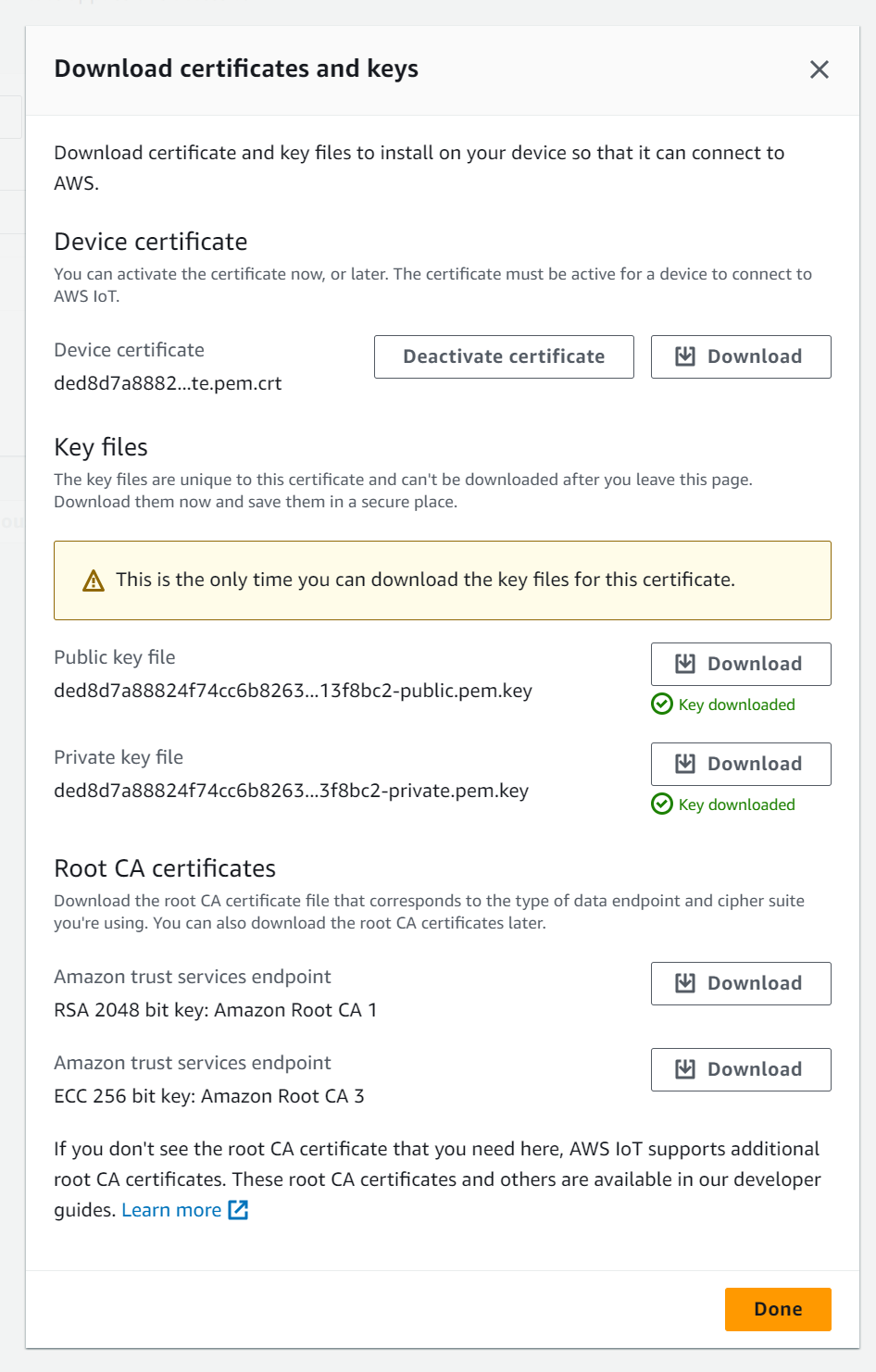Click the download icon for private key
Screen dimensions: 876x1372
point(685,764)
